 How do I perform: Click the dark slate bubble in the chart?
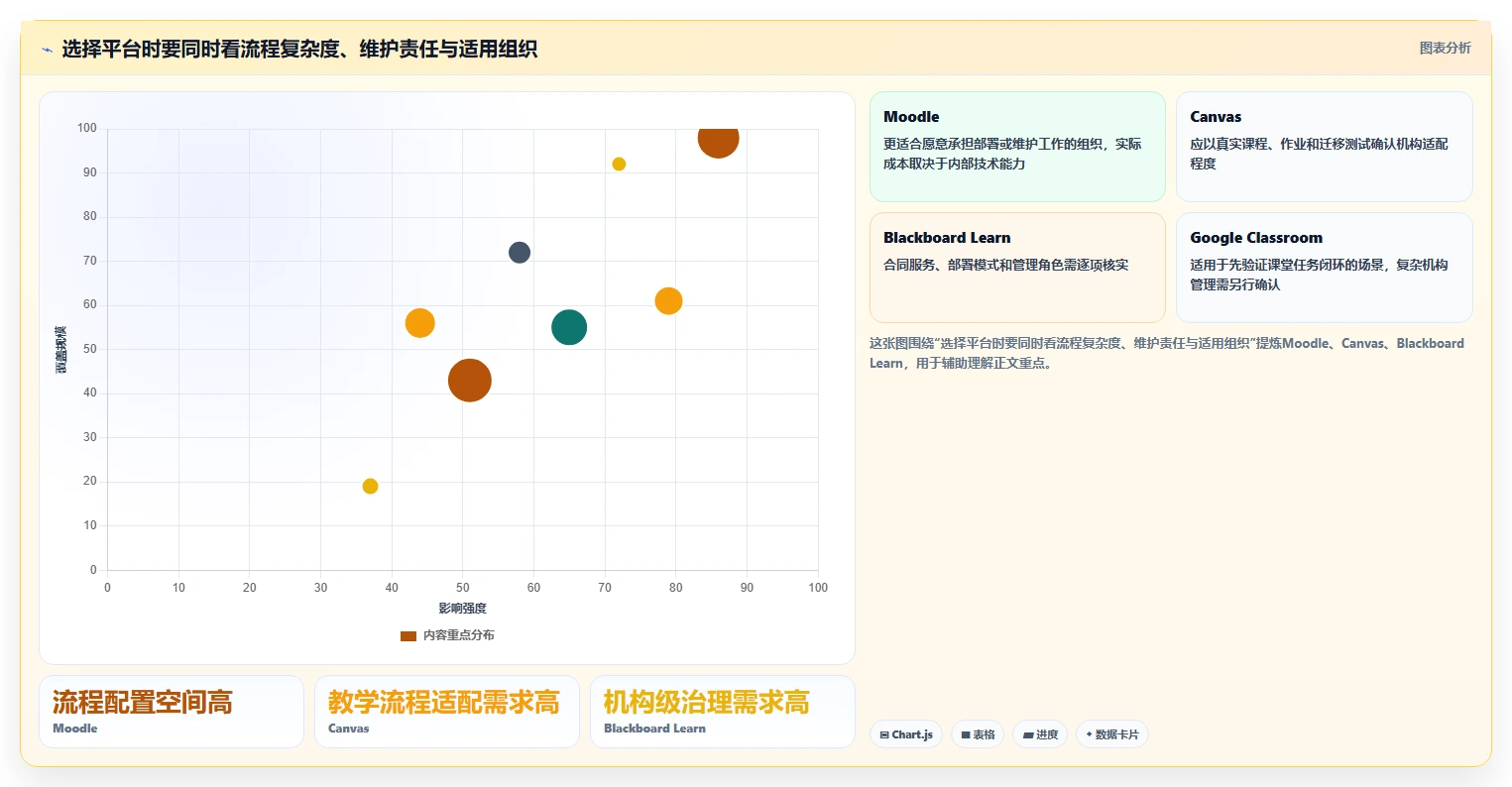click(x=520, y=253)
